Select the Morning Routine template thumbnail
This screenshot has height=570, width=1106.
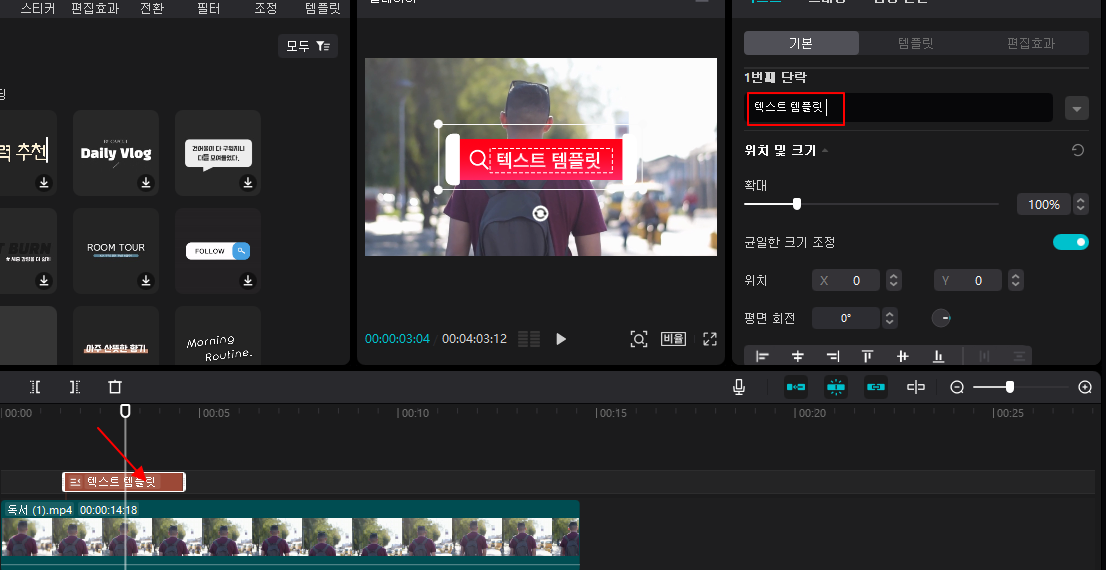(218, 336)
